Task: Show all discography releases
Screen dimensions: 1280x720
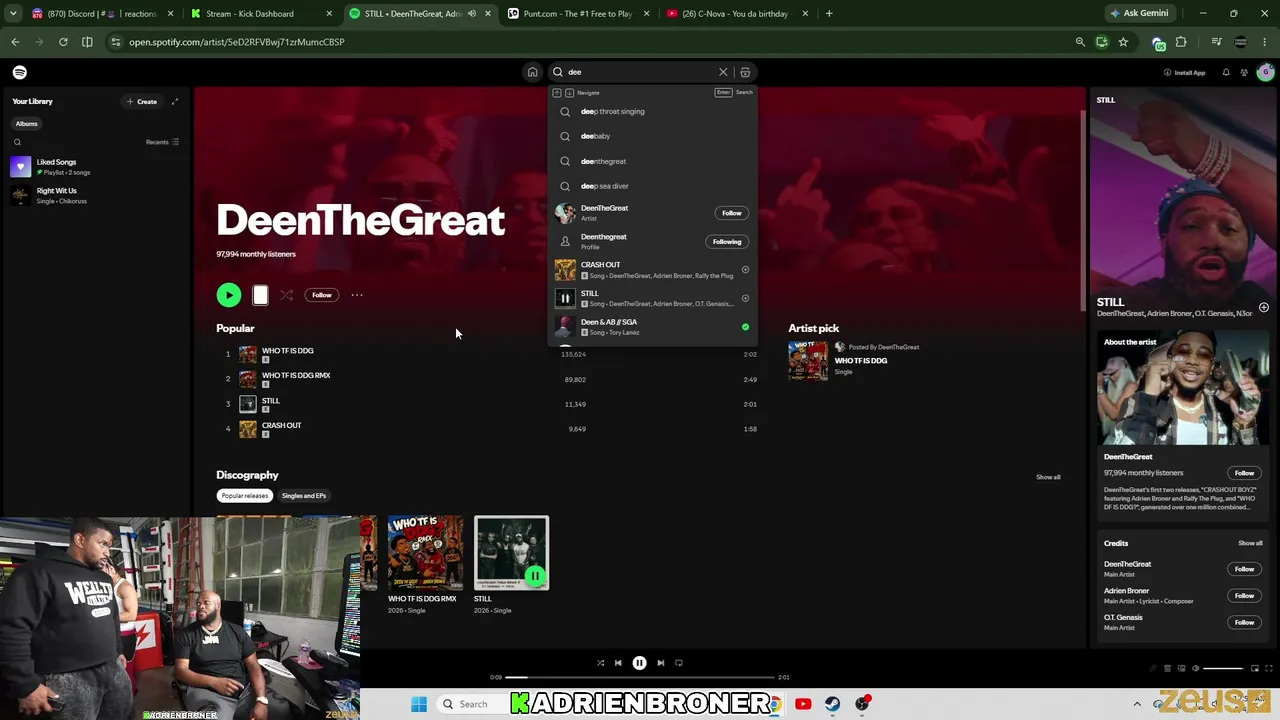Action: pos(1048,477)
